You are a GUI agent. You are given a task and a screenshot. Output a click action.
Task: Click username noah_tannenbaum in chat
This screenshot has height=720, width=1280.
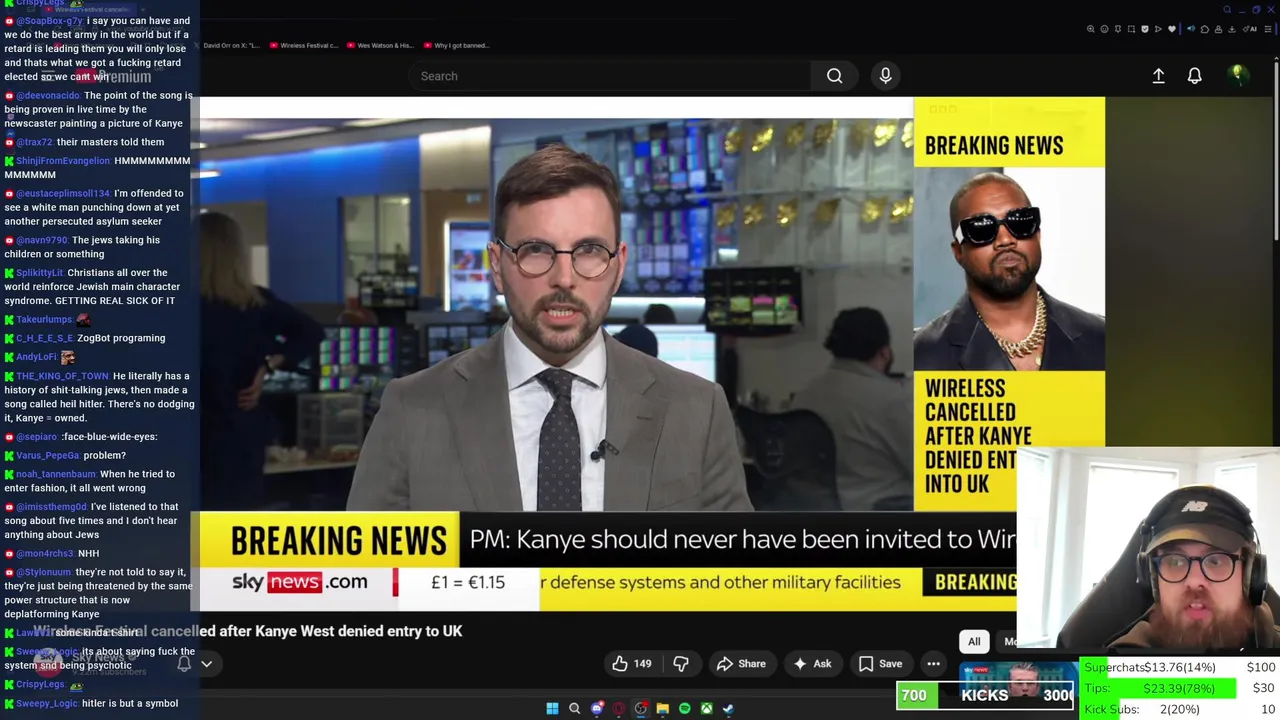[55, 474]
